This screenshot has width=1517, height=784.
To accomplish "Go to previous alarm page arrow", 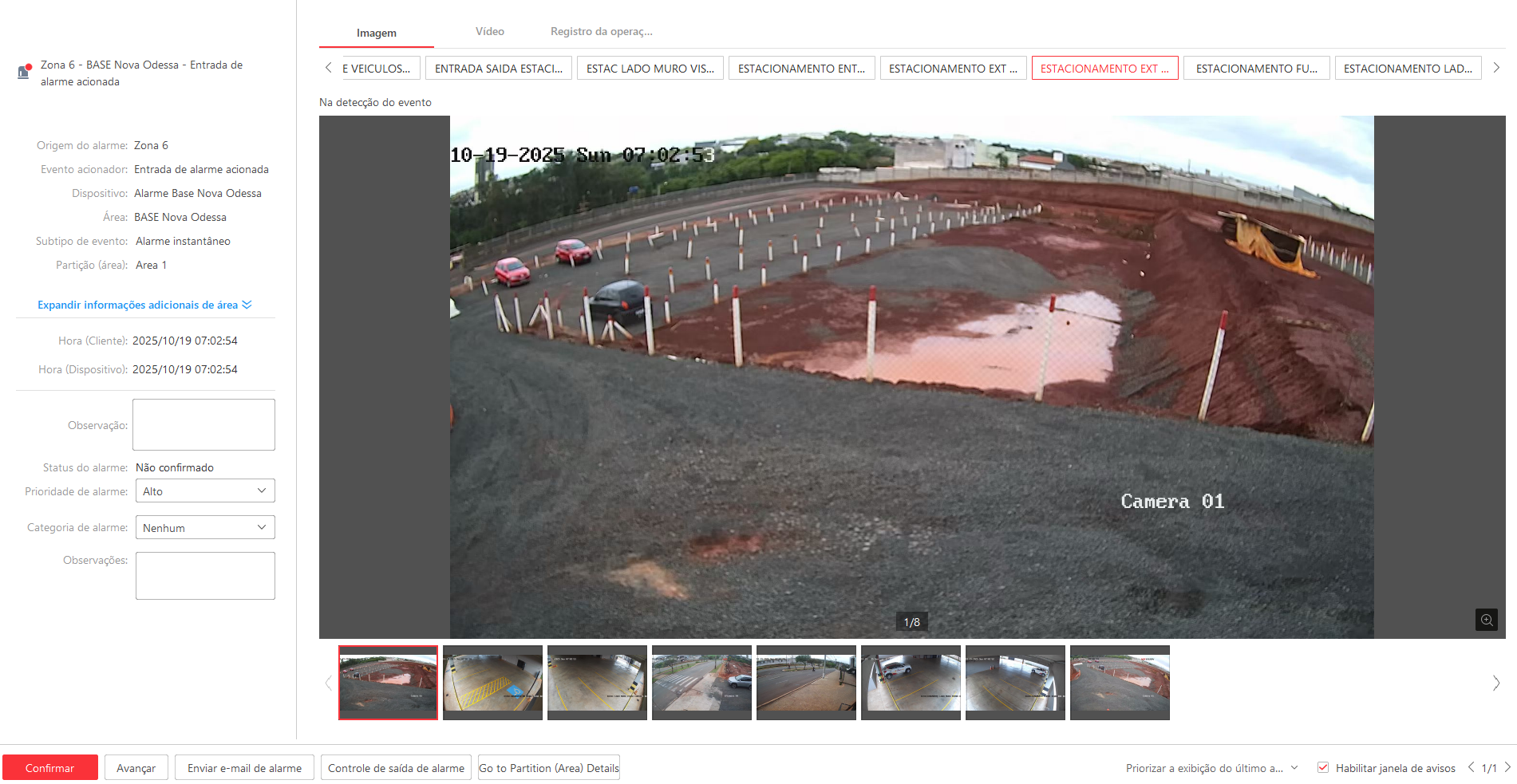I will (x=1471, y=767).
